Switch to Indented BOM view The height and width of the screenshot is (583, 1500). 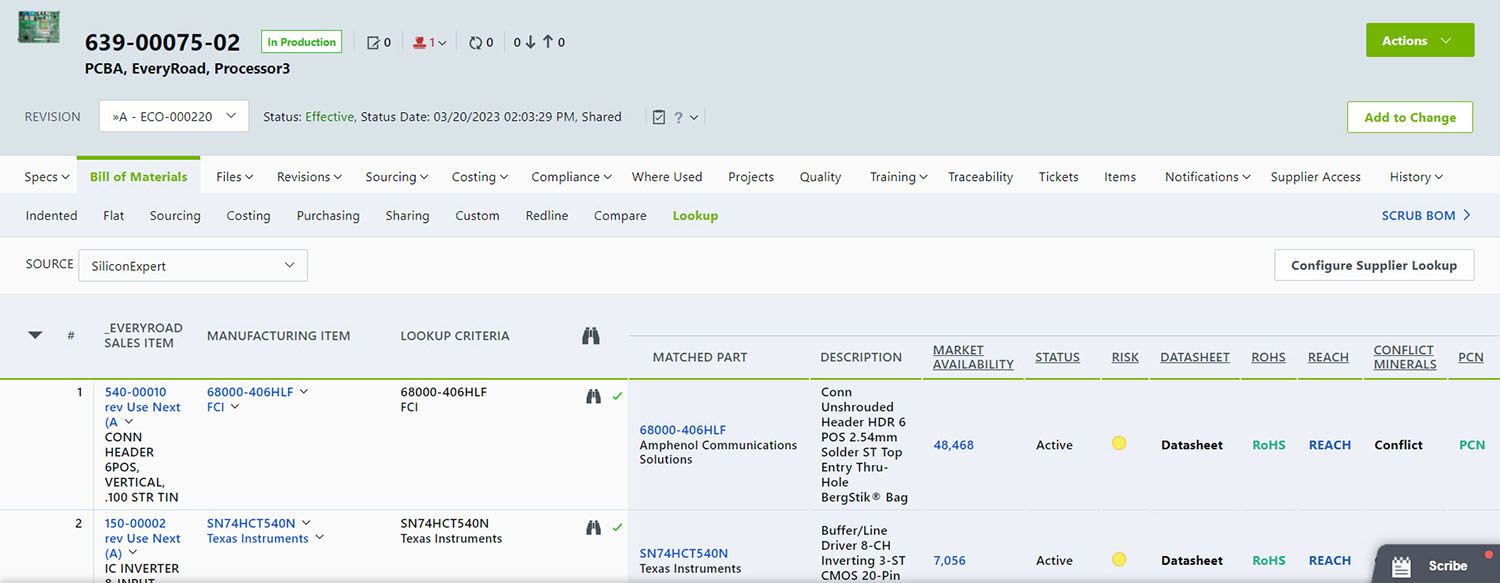click(51, 216)
